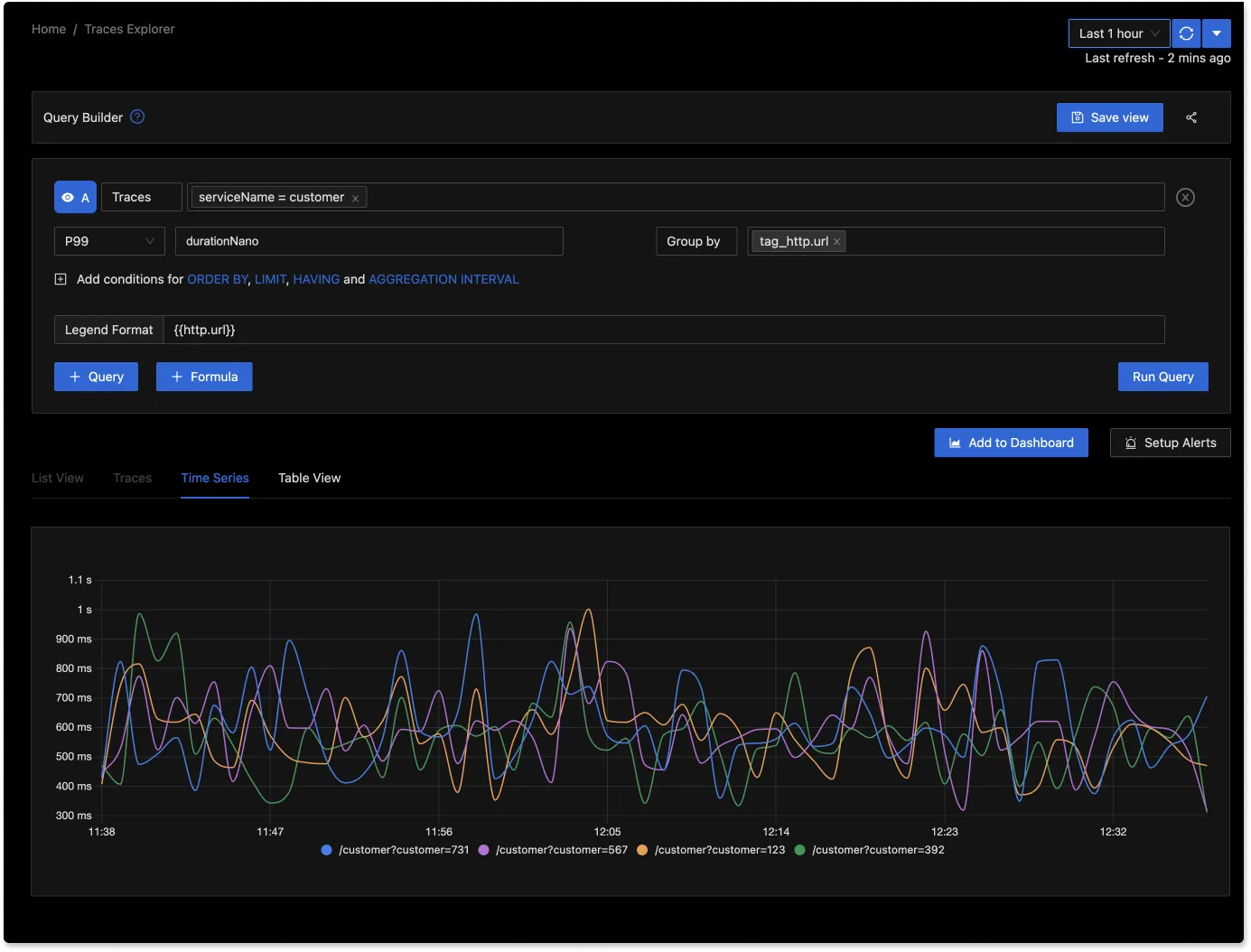Add a new Query
The image size is (1251, 952).
tap(96, 377)
